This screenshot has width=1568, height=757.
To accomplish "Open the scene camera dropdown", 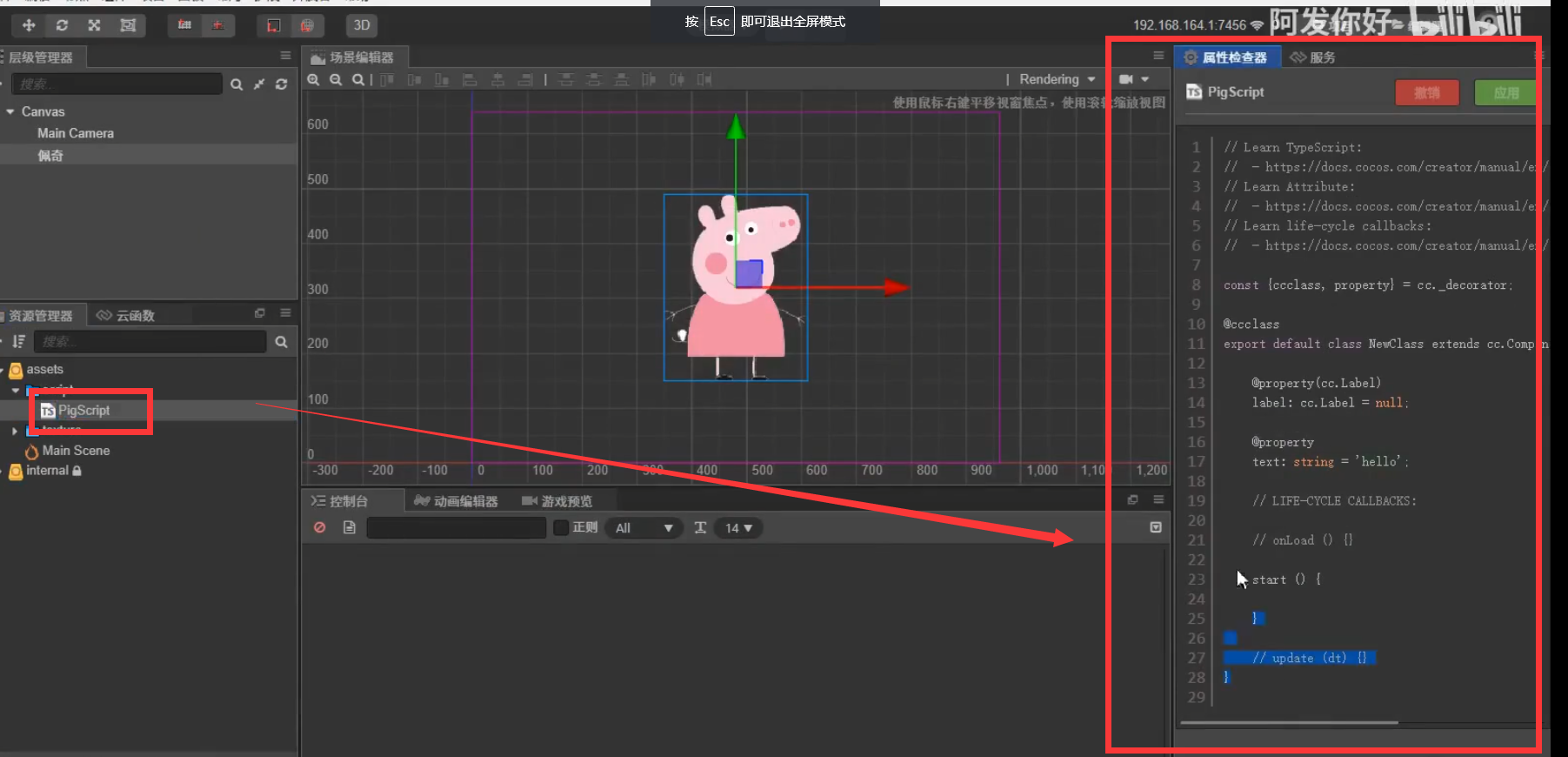I will [1134, 79].
